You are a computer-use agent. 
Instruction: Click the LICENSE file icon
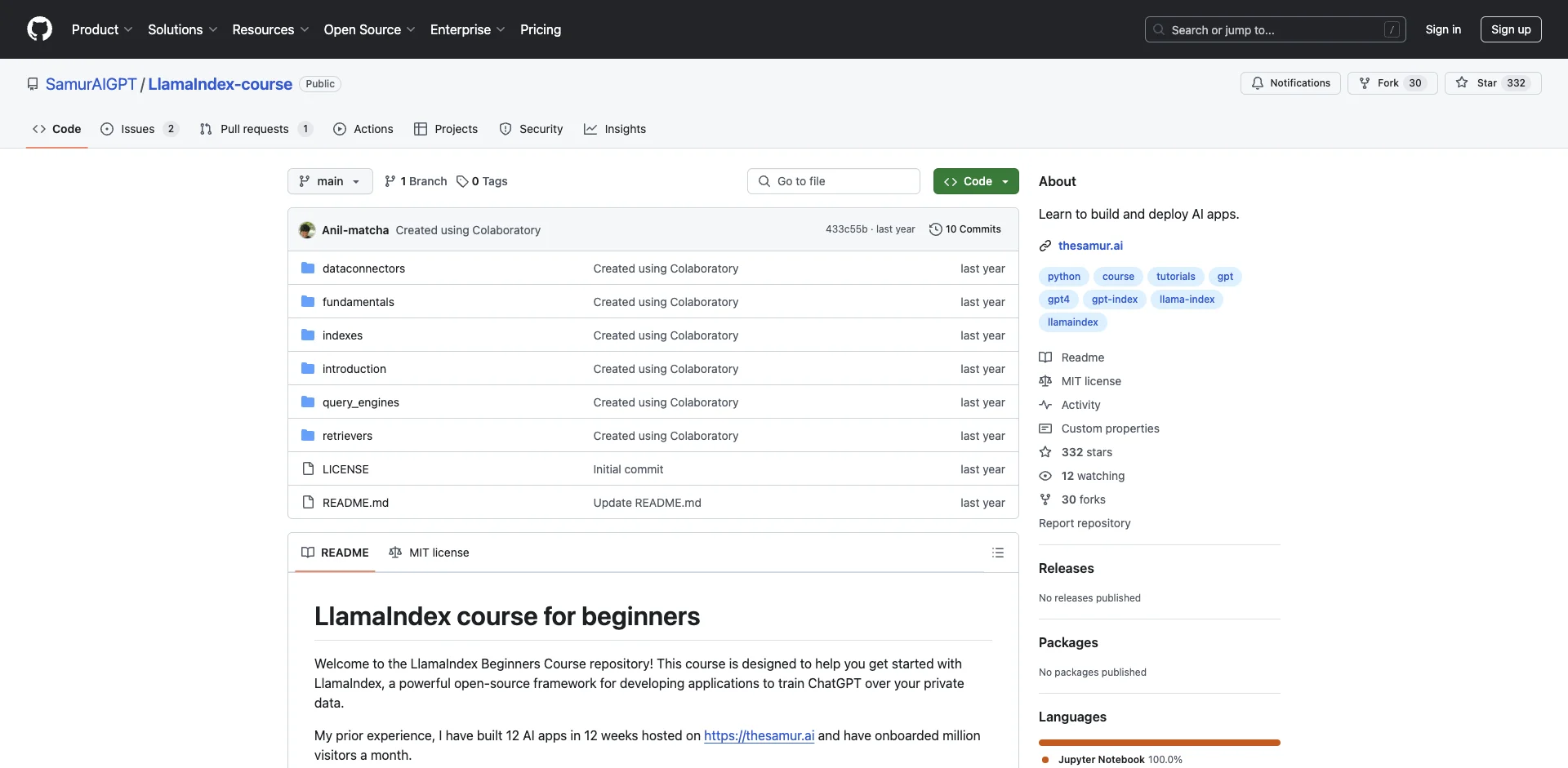pyautogui.click(x=308, y=468)
